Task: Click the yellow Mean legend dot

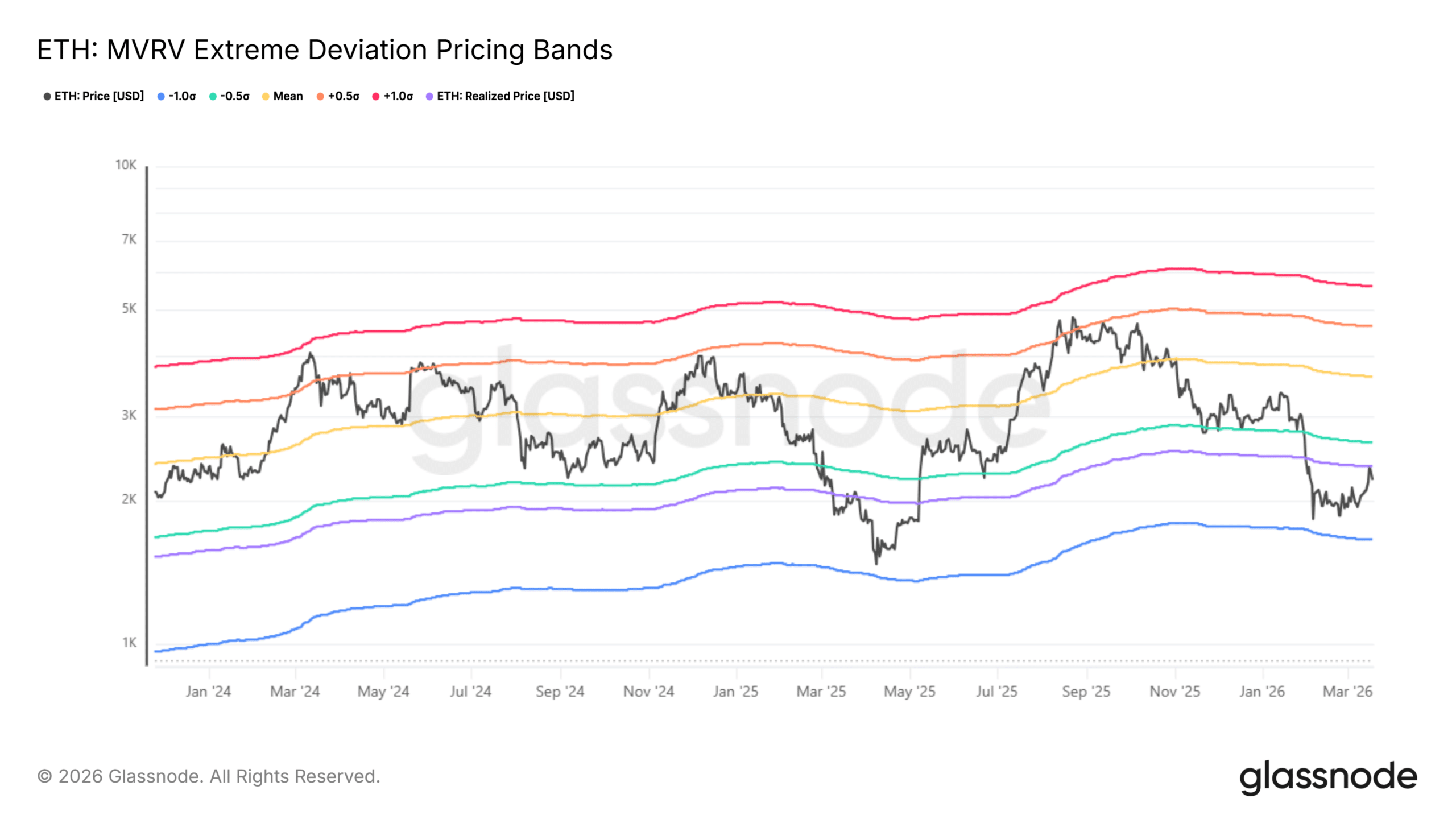Action: 266,96
